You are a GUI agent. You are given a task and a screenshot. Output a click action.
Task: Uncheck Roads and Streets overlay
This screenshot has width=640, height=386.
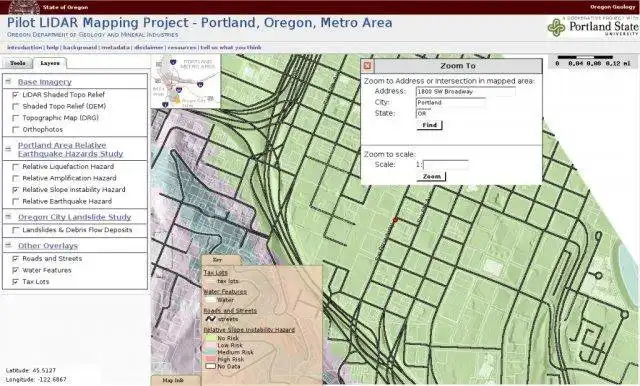[16, 259]
